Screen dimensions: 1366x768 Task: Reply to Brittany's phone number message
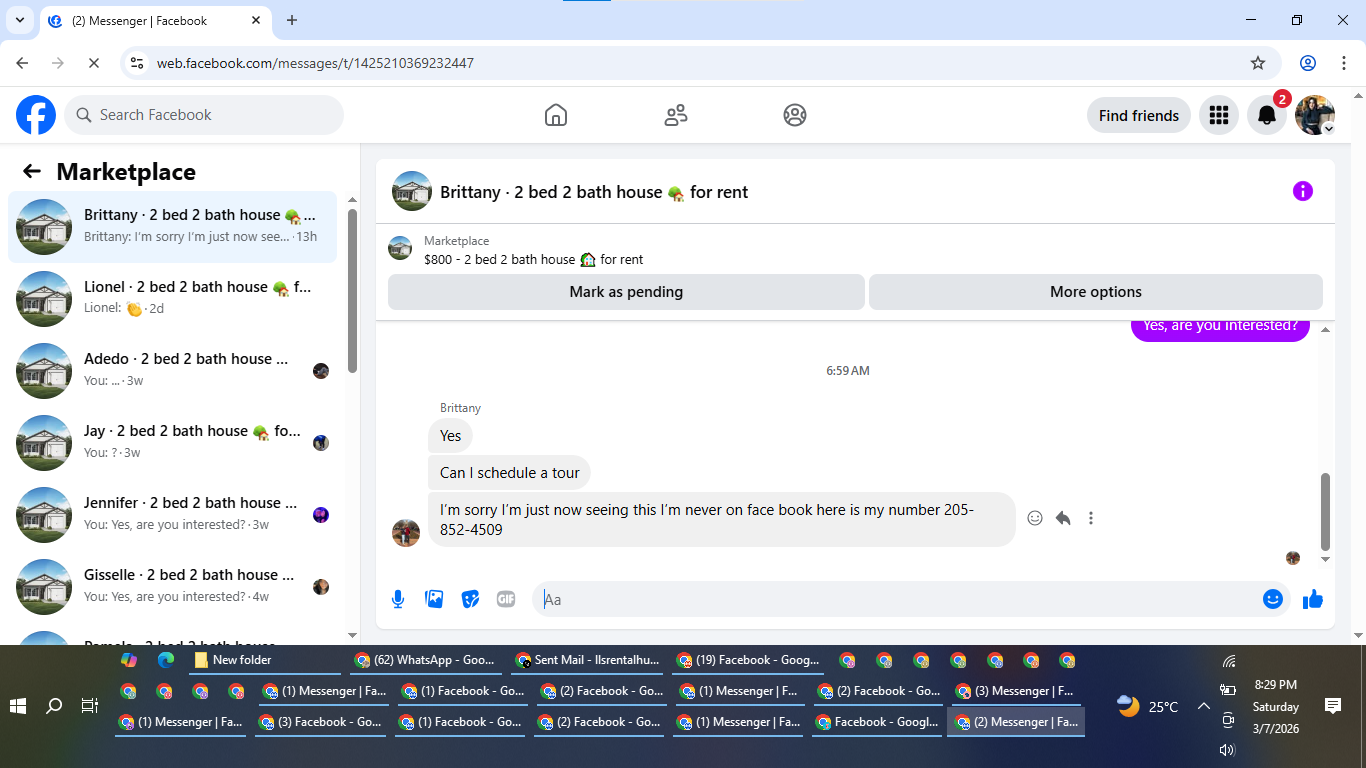tap(1063, 518)
